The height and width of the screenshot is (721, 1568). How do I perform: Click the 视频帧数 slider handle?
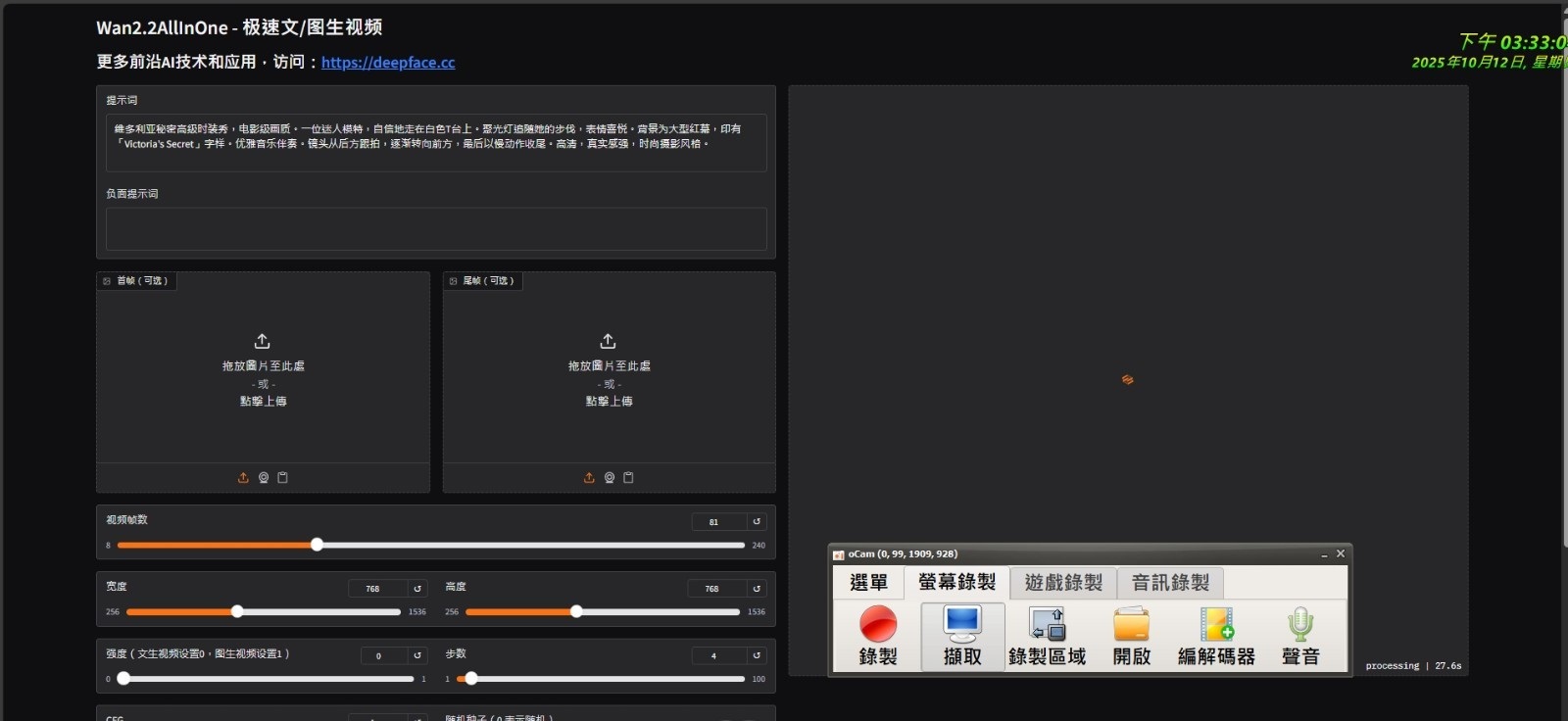pyautogui.click(x=317, y=545)
